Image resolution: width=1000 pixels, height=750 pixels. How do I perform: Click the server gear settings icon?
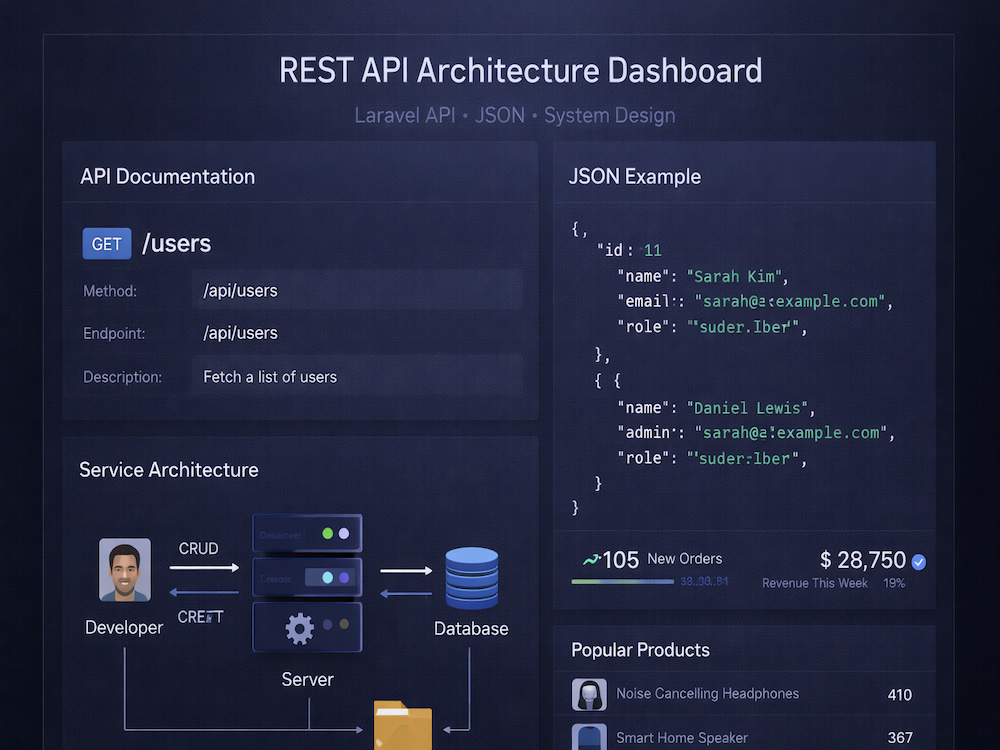pyautogui.click(x=300, y=628)
